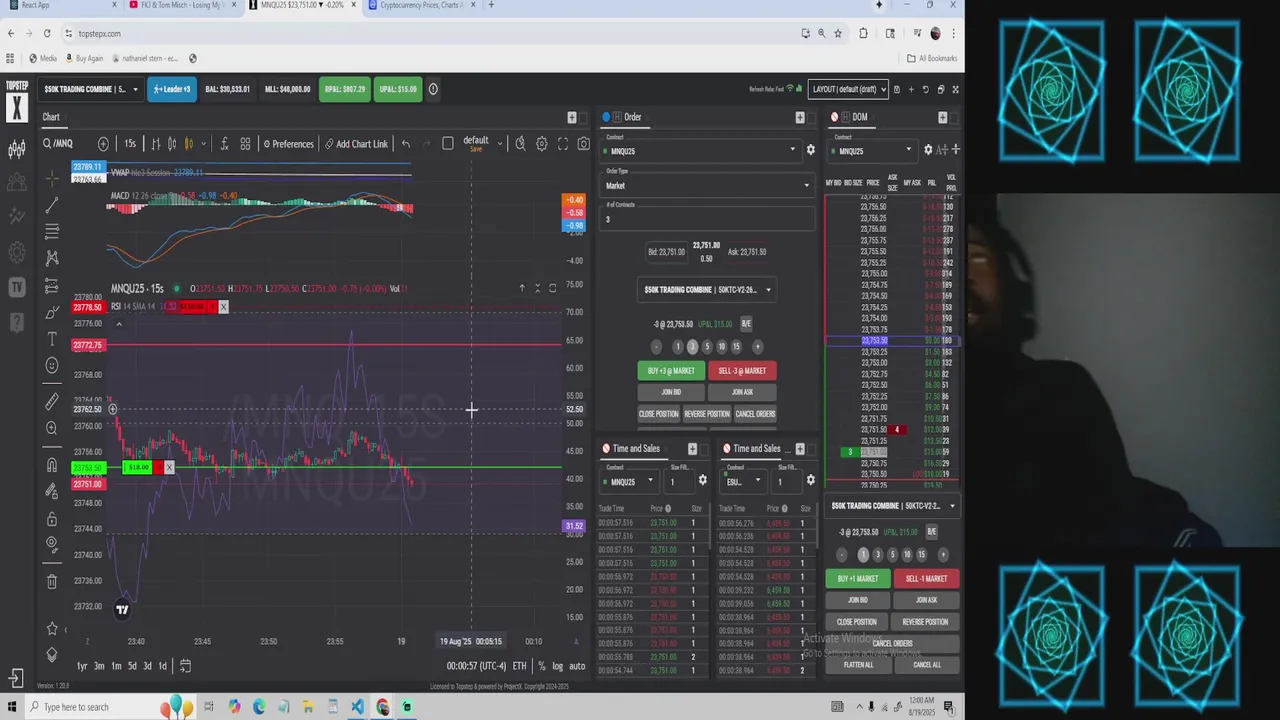Click CLOSE POSITION in Order panel
Viewport: 1280px width, 720px height.
tap(658, 414)
